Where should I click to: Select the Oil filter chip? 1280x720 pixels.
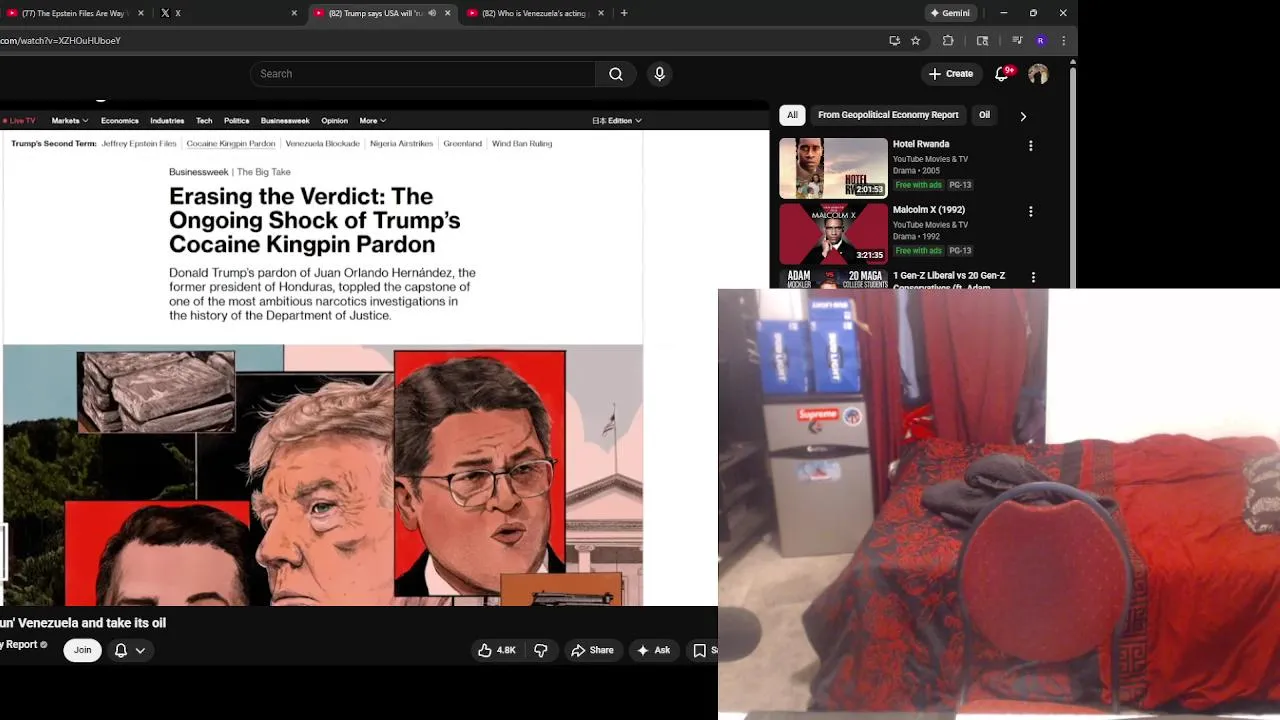point(984,115)
